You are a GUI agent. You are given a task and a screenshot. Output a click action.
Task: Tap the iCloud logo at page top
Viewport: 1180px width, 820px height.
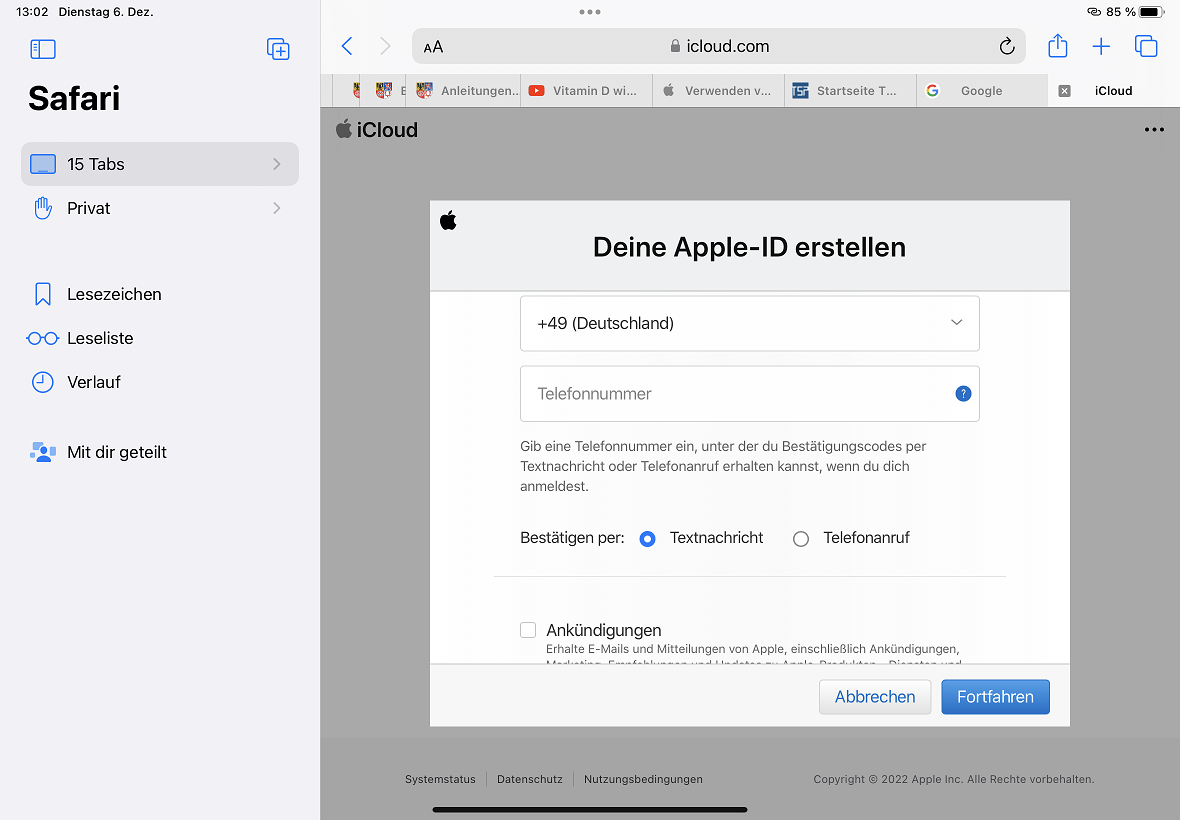tap(376, 129)
